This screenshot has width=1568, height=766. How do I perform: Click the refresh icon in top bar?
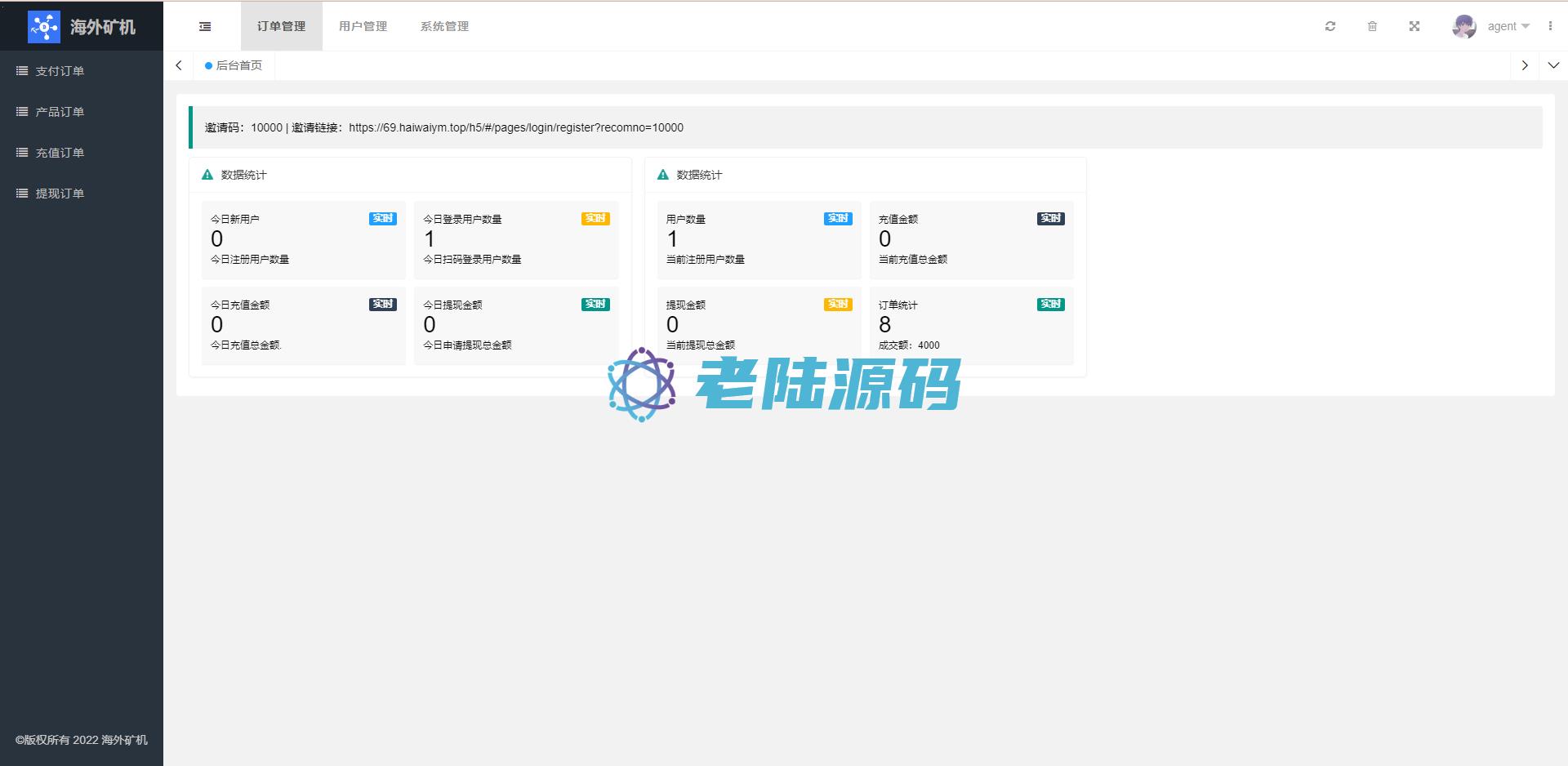pos(1330,26)
